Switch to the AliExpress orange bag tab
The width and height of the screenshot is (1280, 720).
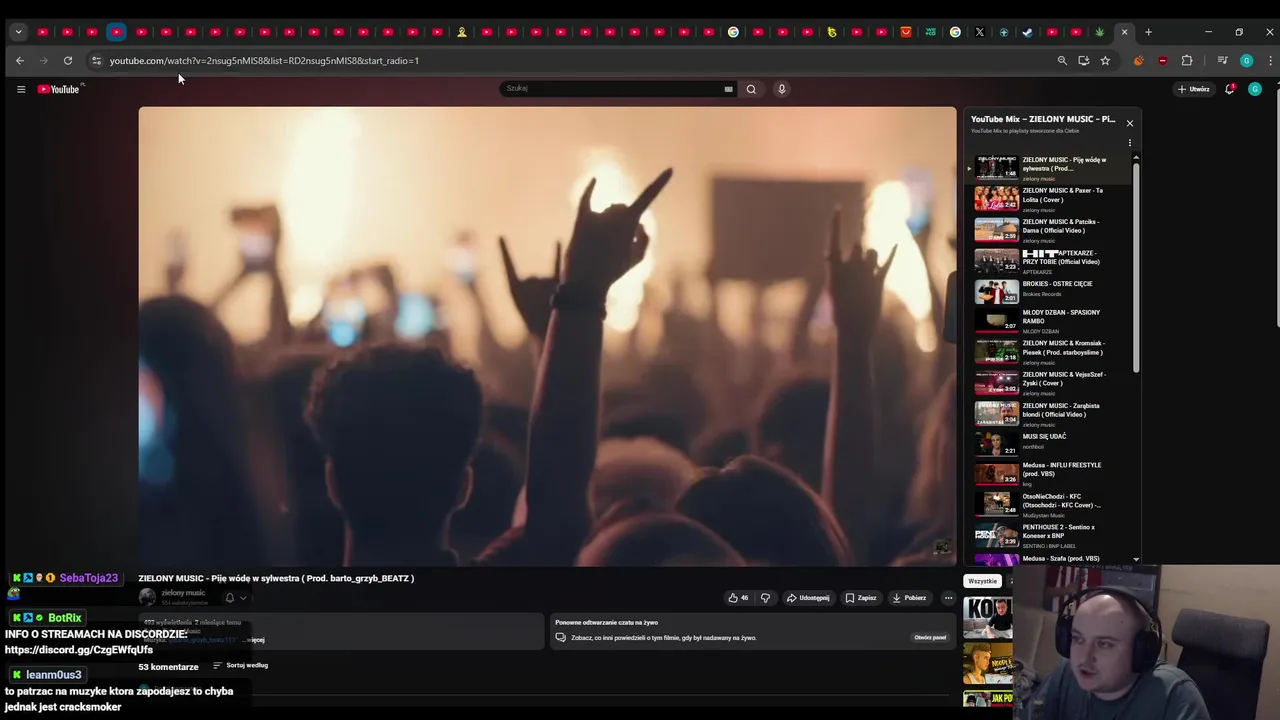pyautogui.click(x=906, y=32)
